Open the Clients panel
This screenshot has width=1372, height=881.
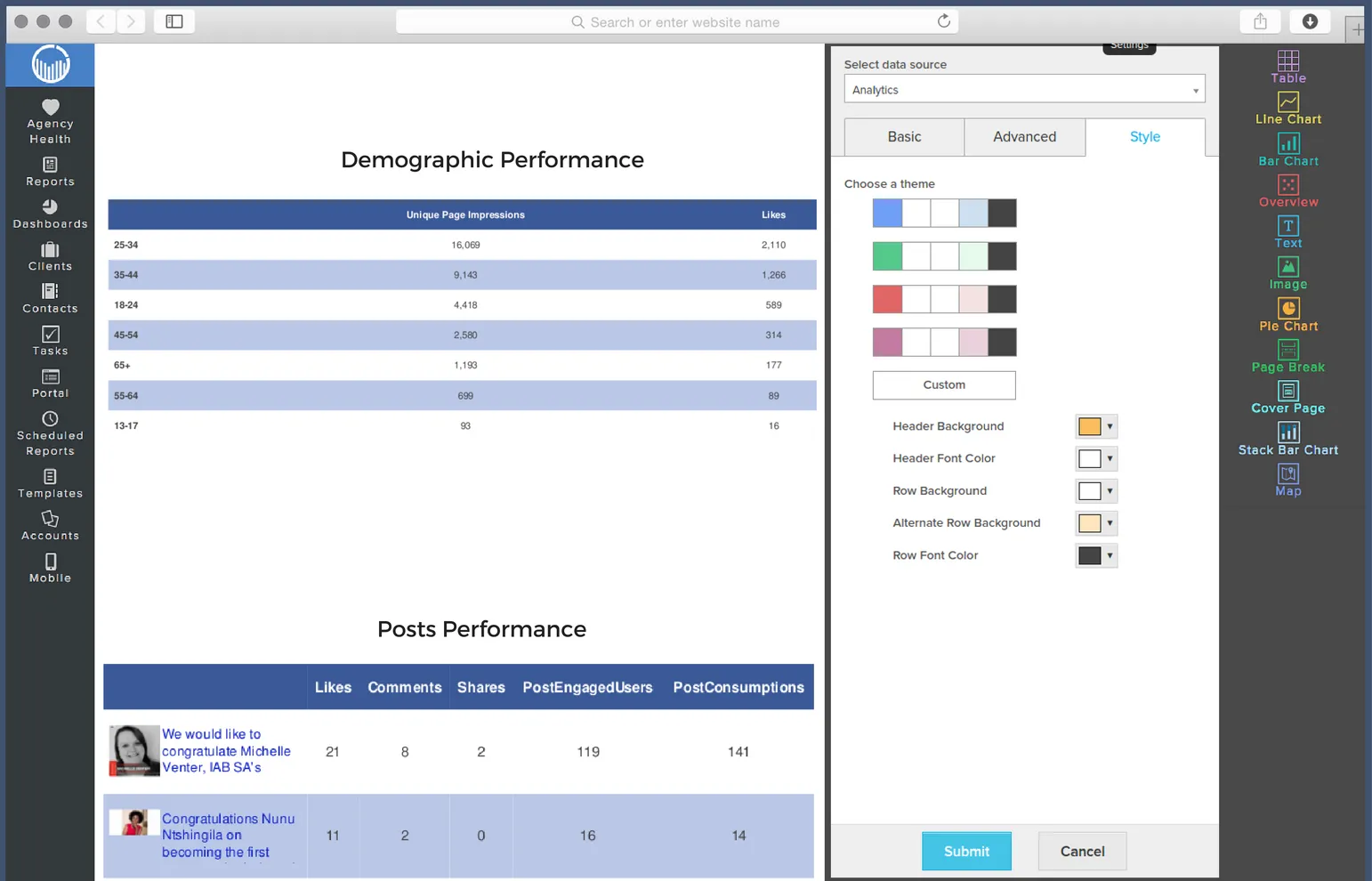coord(49,257)
